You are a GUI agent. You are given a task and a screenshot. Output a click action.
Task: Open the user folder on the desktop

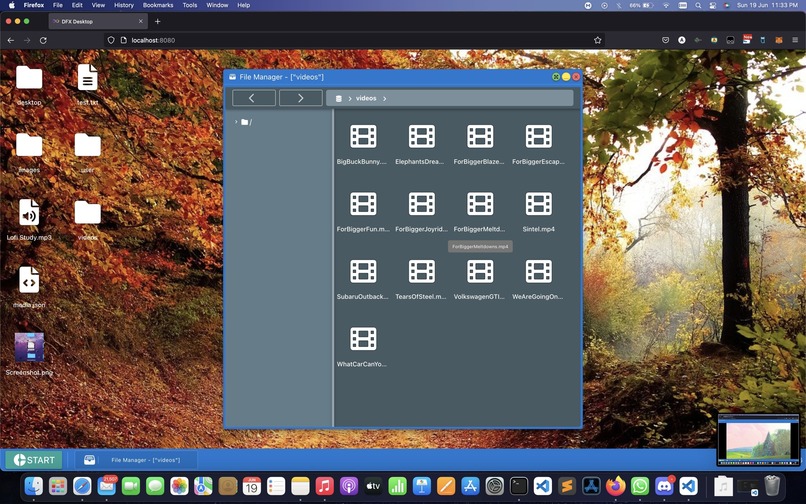87,146
